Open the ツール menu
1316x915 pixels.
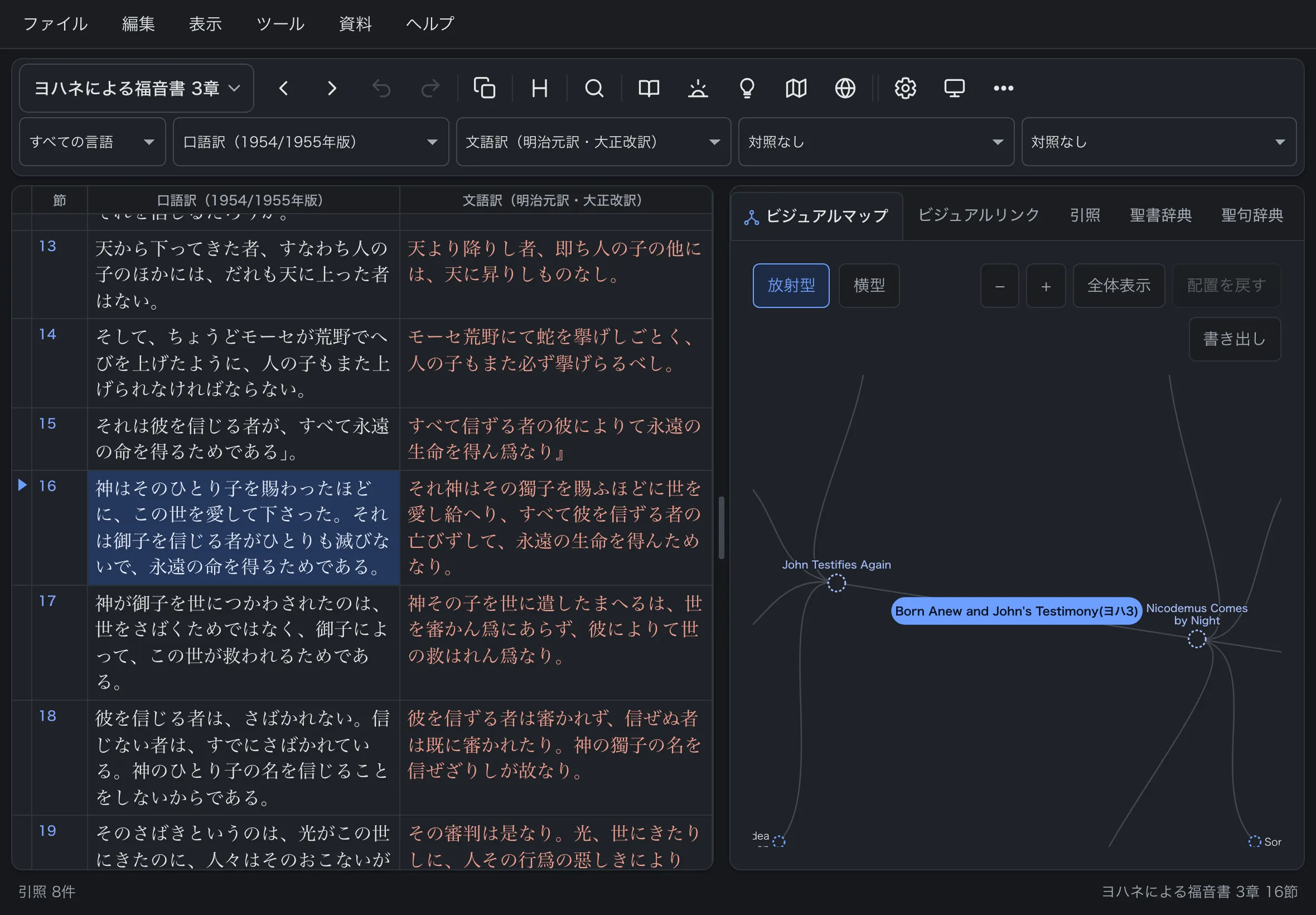[x=280, y=23]
